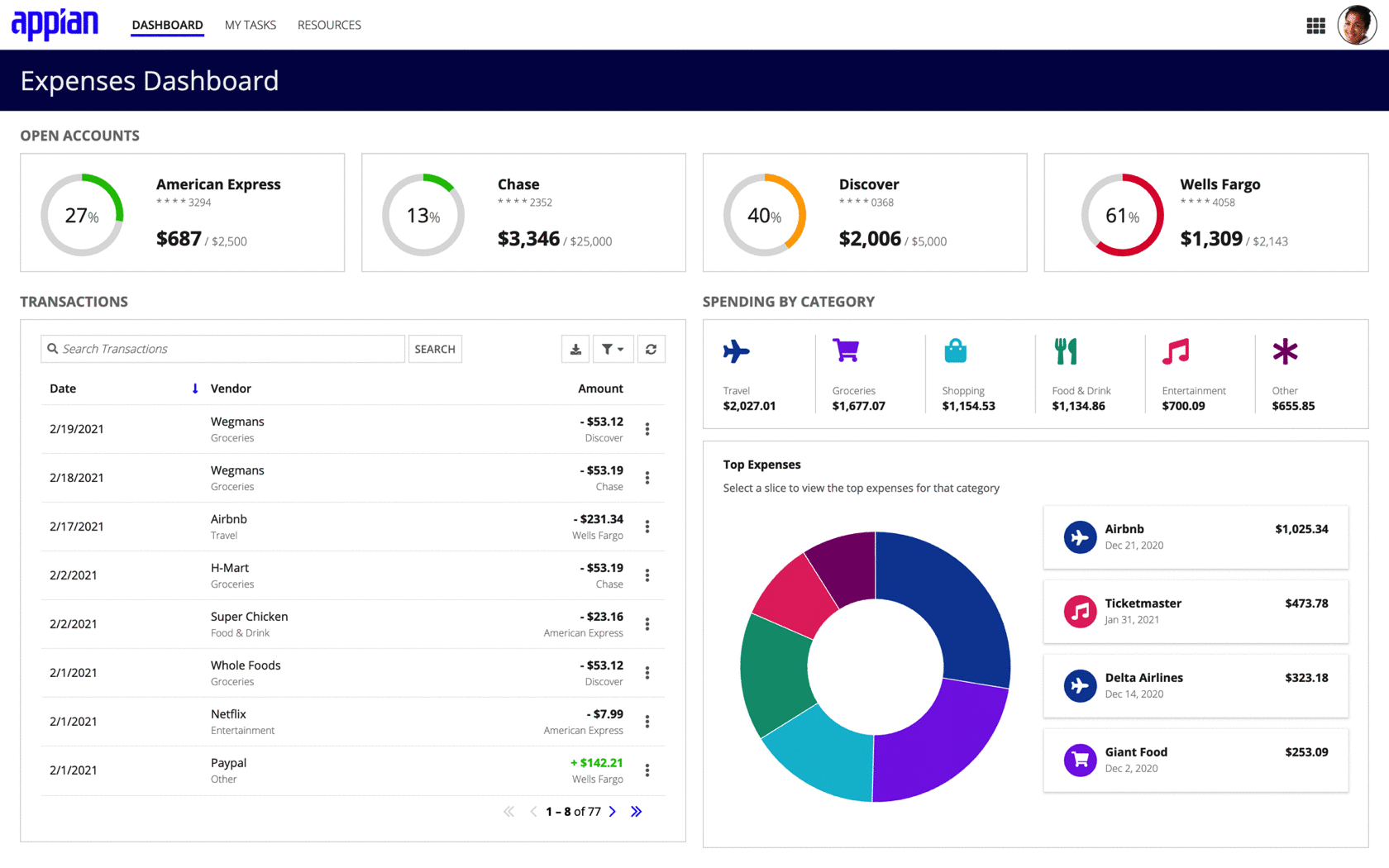Open options menu for Netflix transaction
Image resolution: width=1389 pixels, height=868 pixels.
click(x=647, y=722)
